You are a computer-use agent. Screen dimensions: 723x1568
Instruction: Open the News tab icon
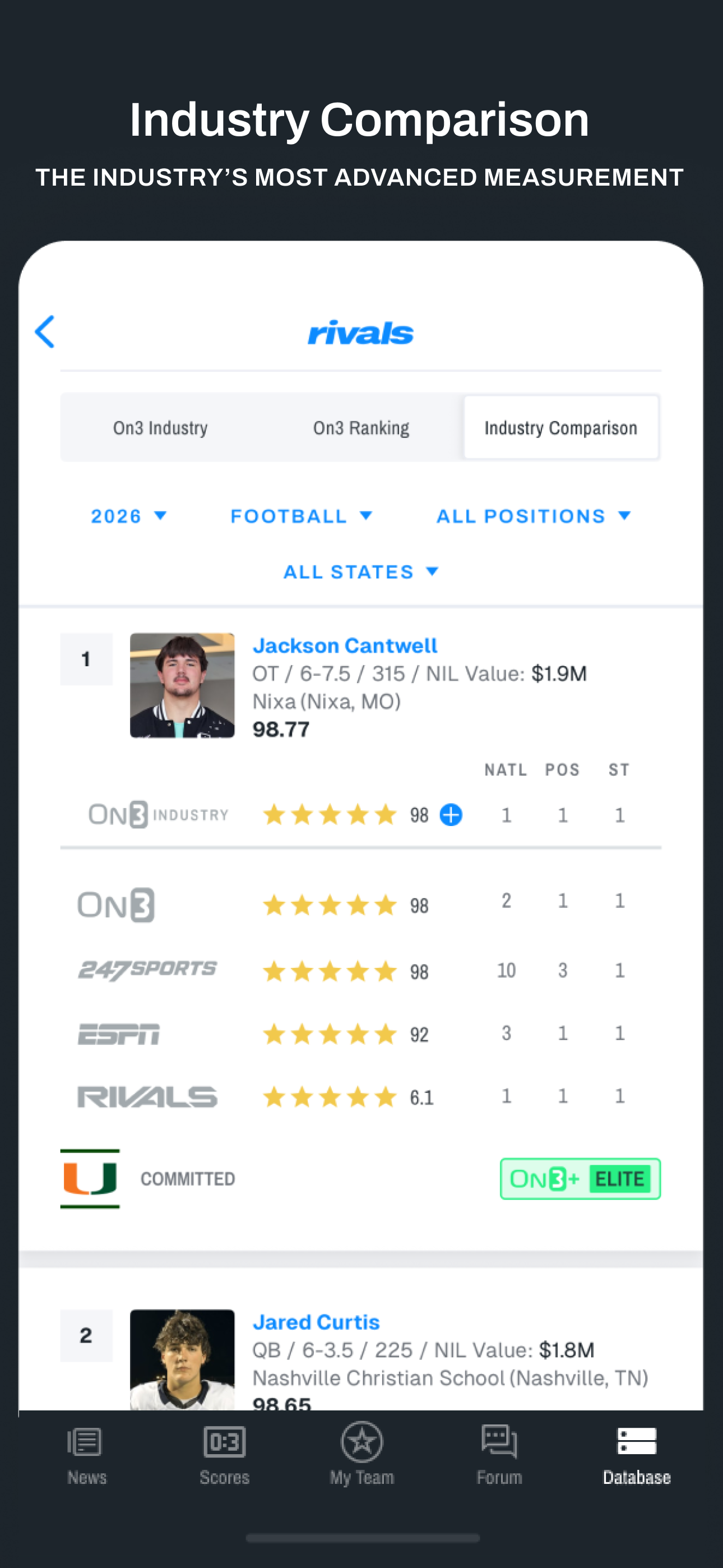85,1441
